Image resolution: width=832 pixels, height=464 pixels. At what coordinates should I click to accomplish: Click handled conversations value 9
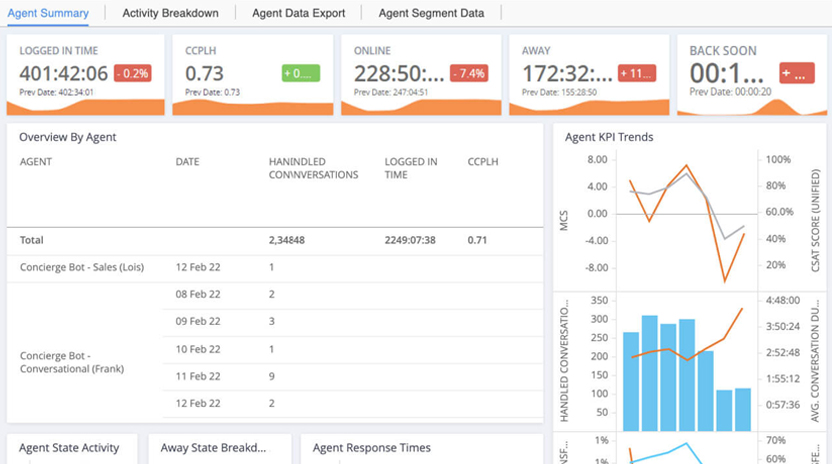pos(272,376)
